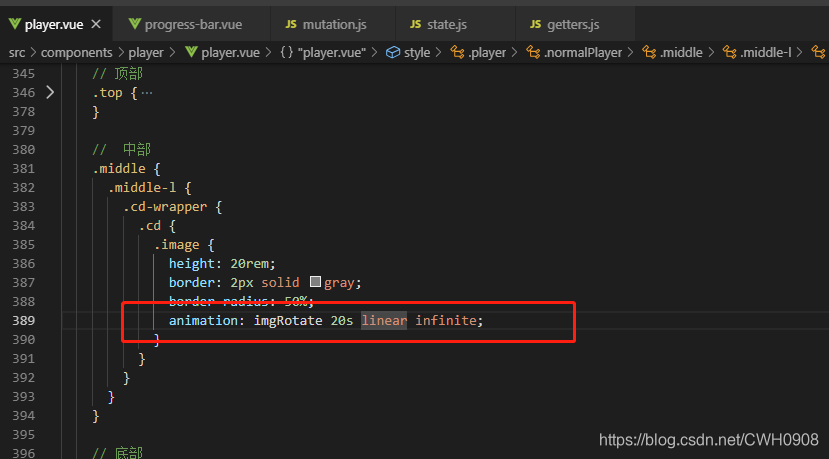The height and width of the screenshot is (459, 829).
Task: Click the Vue icon on progress-bar.vue tab
Action: tap(135, 24)
